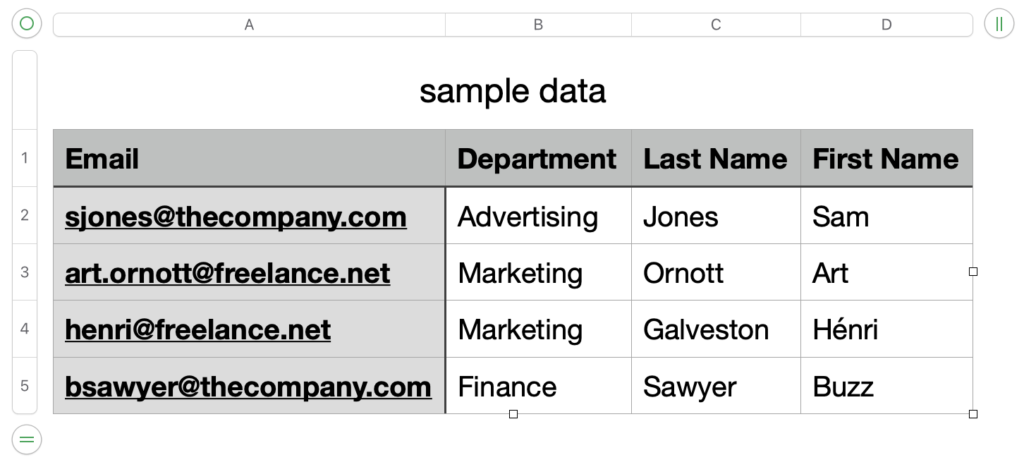The height and width of the screenshot is (467, 1024).
Task: Click the add rows handle icon
Action: tap(27, 440)
